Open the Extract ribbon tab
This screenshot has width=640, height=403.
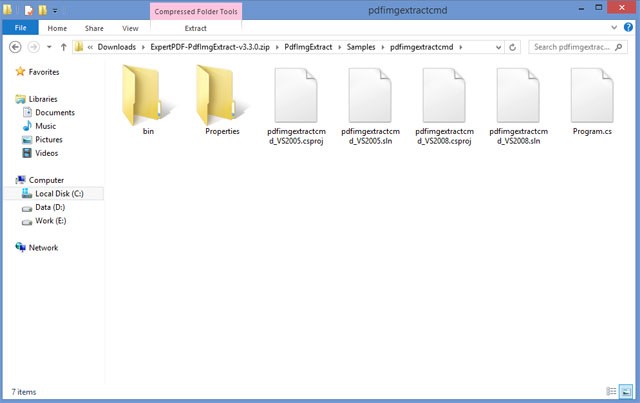click(196, 28)
